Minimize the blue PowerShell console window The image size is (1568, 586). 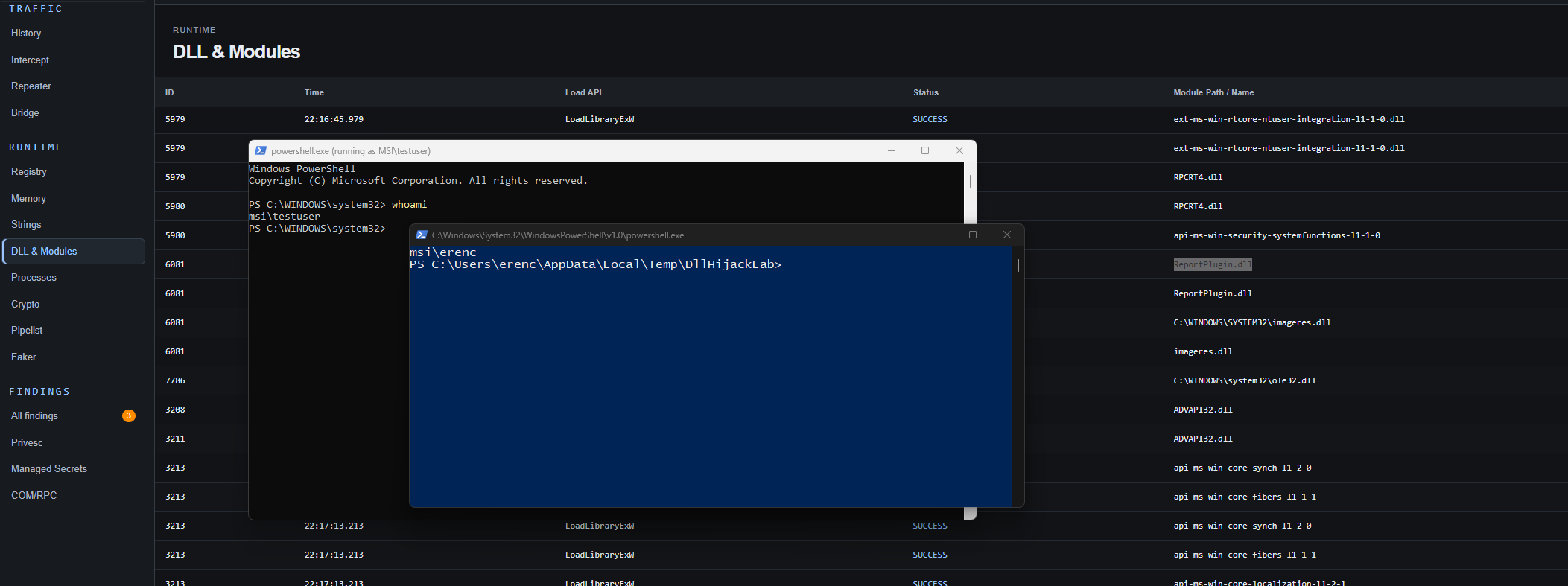[939, 235]
